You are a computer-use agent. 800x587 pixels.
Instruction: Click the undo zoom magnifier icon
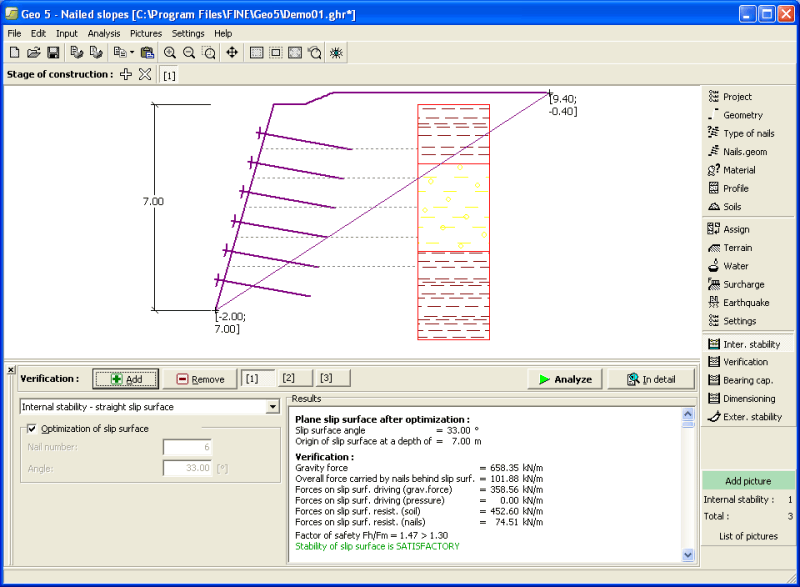pyautogui.click(x=315, y=53)
